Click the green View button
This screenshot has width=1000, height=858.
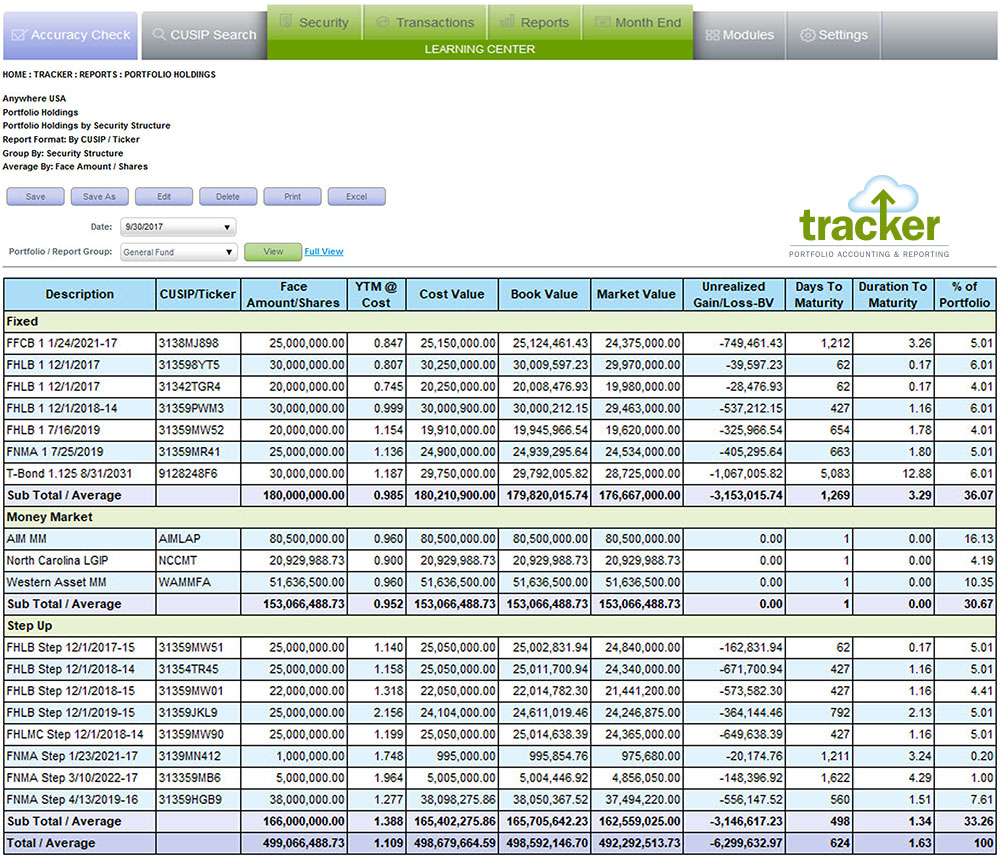[272, 252]
